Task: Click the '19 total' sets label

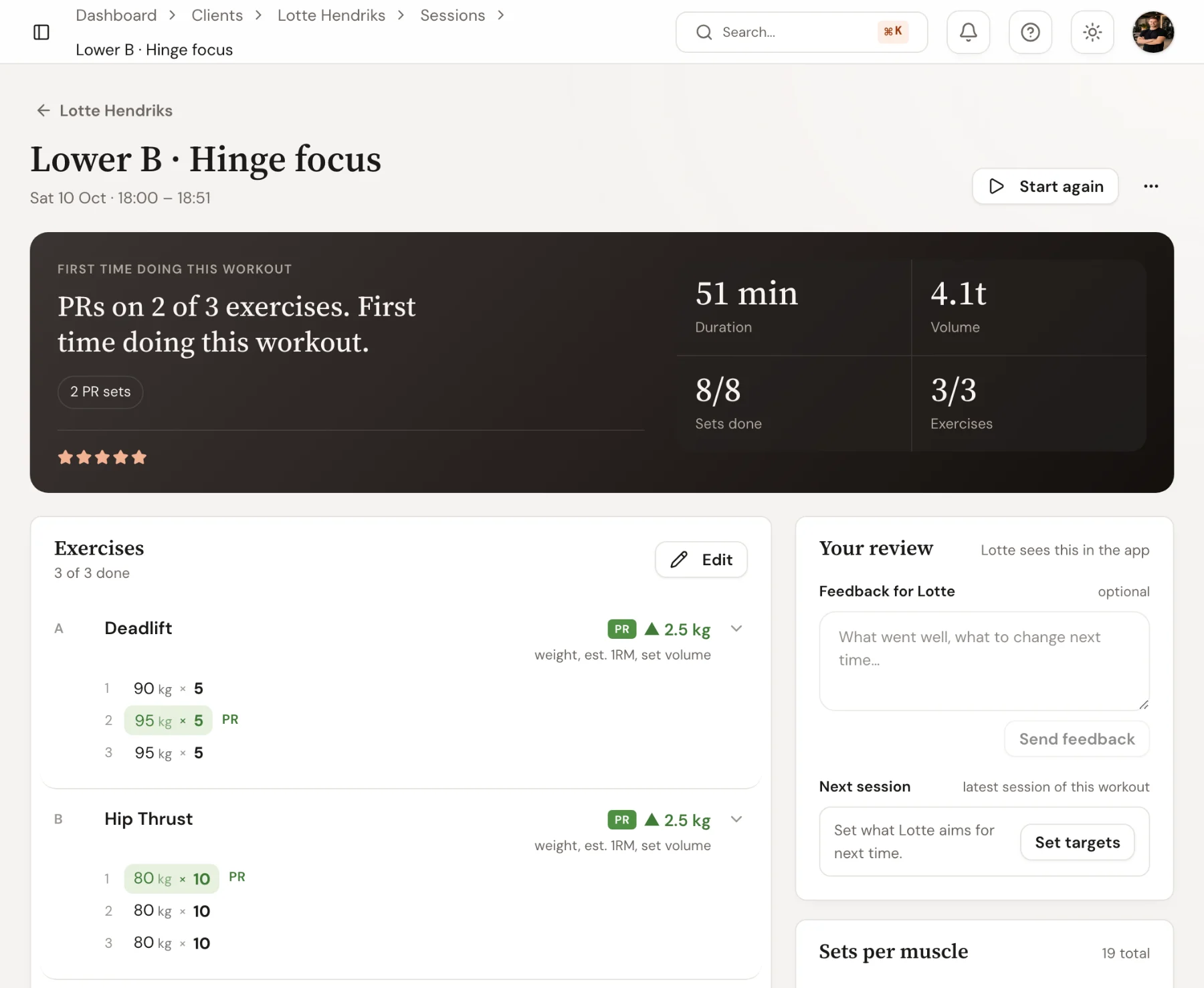Action: point(1126,953)
